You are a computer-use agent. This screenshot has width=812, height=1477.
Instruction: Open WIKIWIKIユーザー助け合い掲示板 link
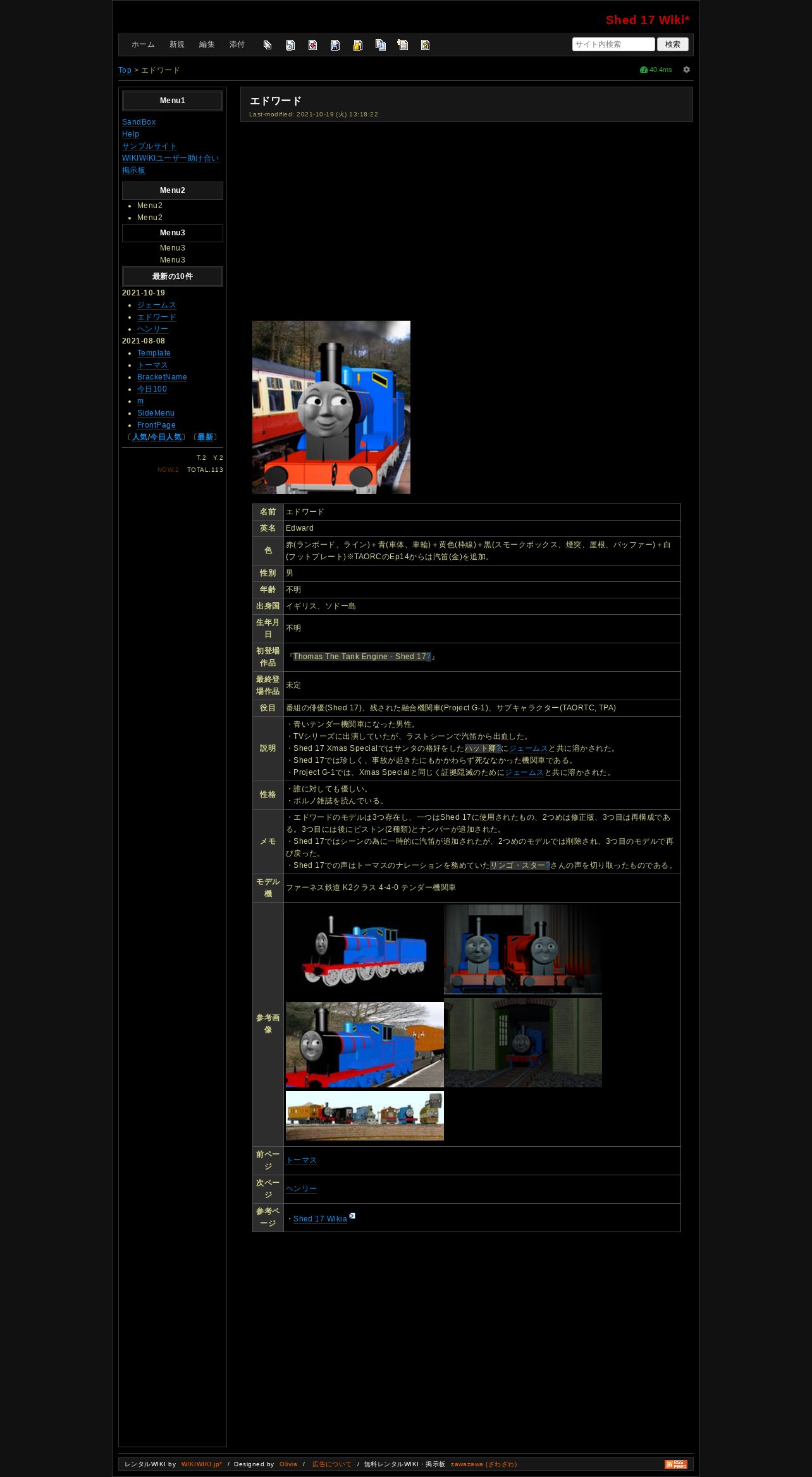pyautogui.click(x=170, y=164)
